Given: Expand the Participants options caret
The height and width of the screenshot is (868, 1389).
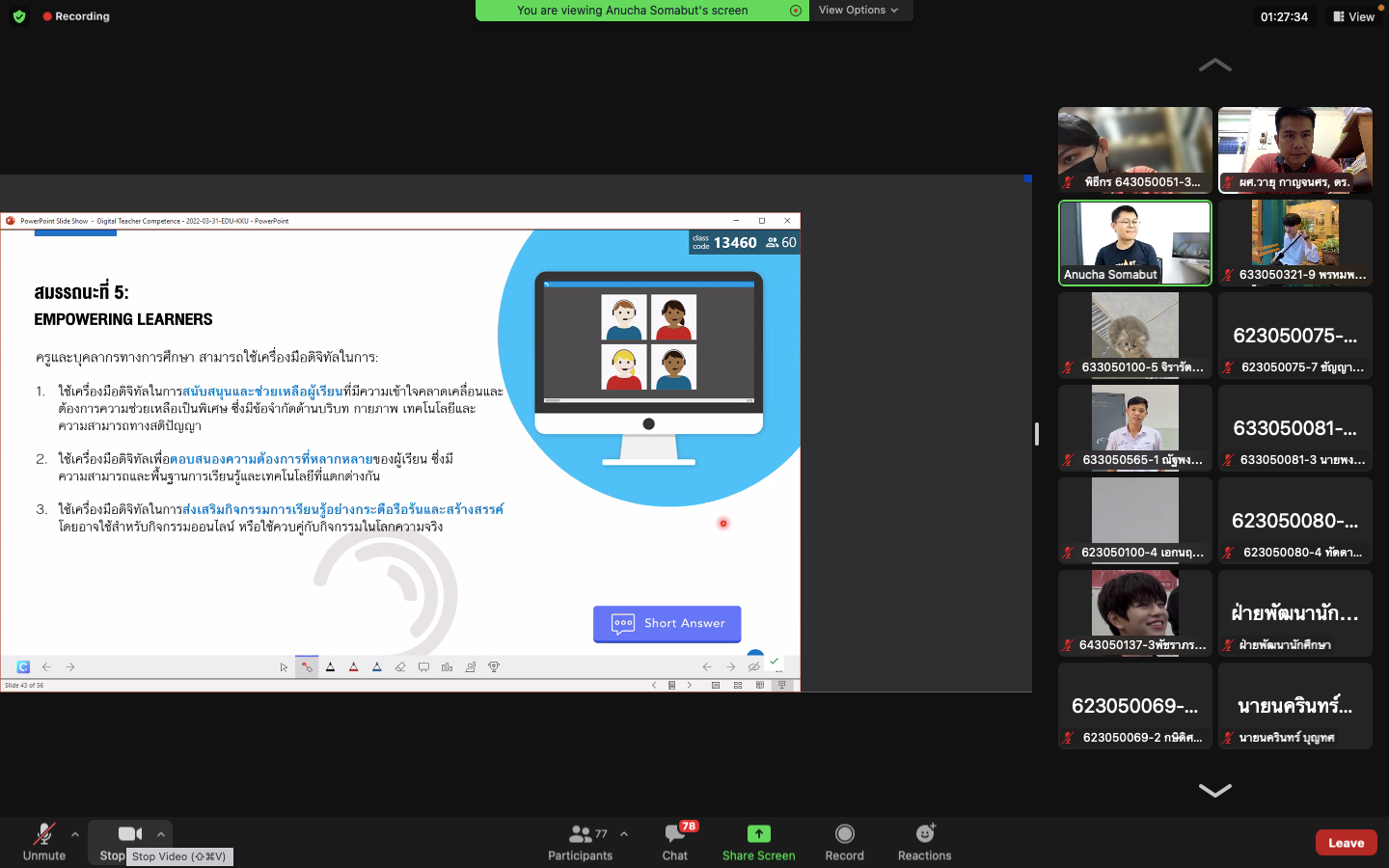Looking at the screenshot, I should click(624, 834).
